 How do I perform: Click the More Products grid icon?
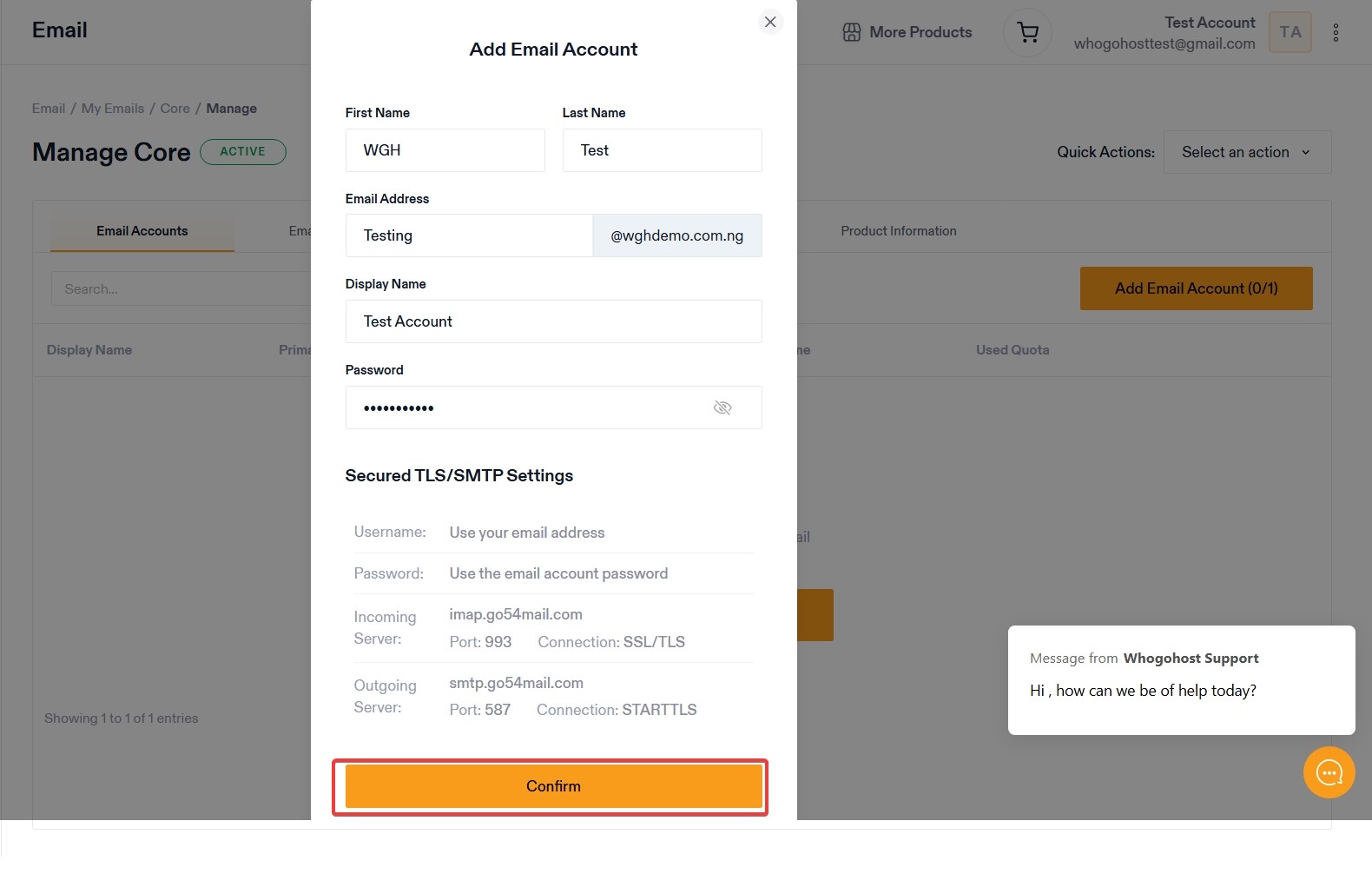(x=852, y=32)
